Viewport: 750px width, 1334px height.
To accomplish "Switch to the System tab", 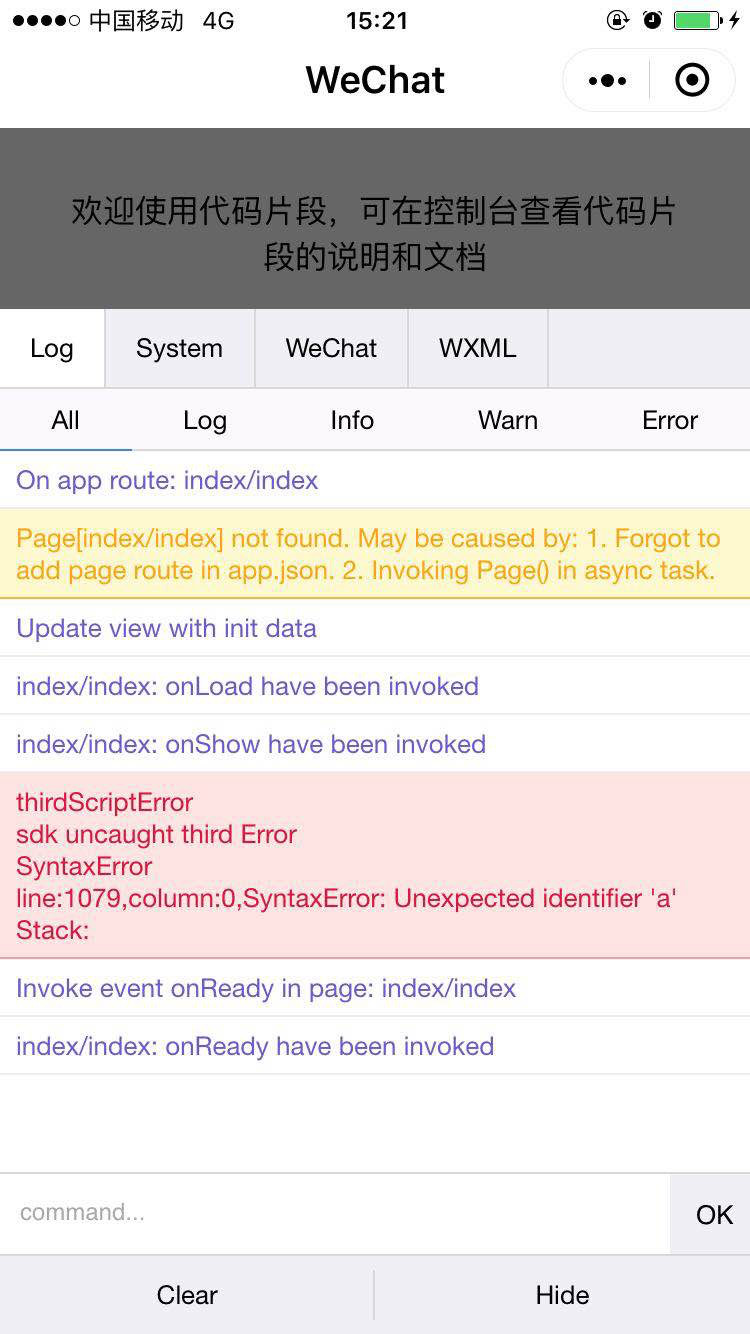I will pos(180,348).
